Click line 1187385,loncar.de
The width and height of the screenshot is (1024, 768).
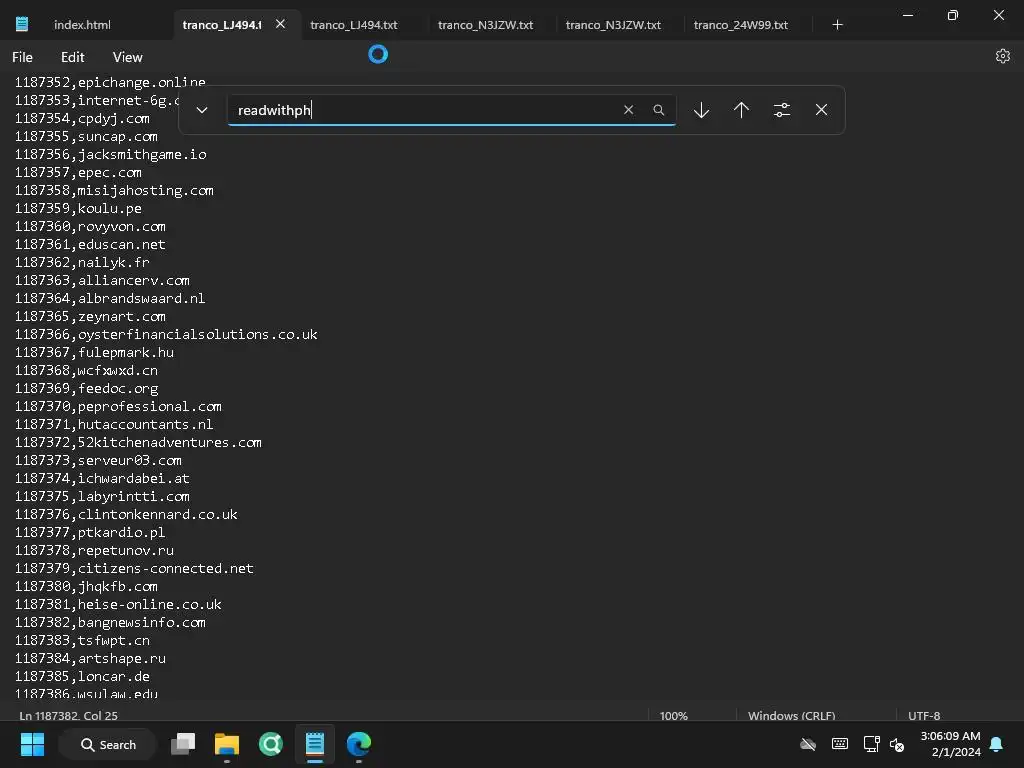pos(82,677)
